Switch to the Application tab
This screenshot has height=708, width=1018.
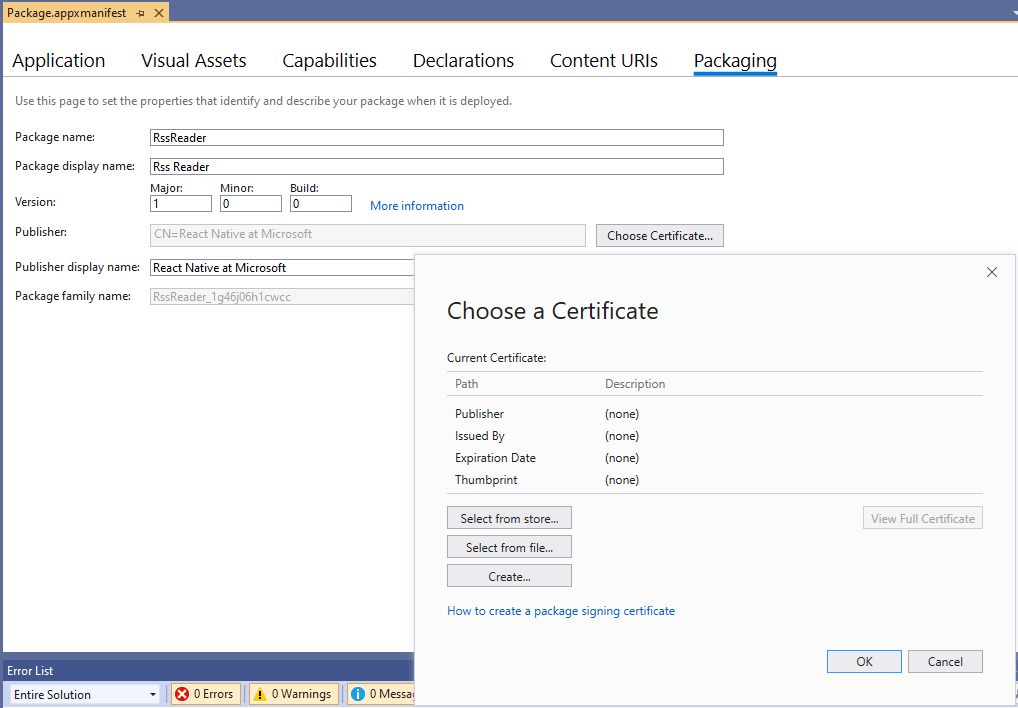pos(58,60)
